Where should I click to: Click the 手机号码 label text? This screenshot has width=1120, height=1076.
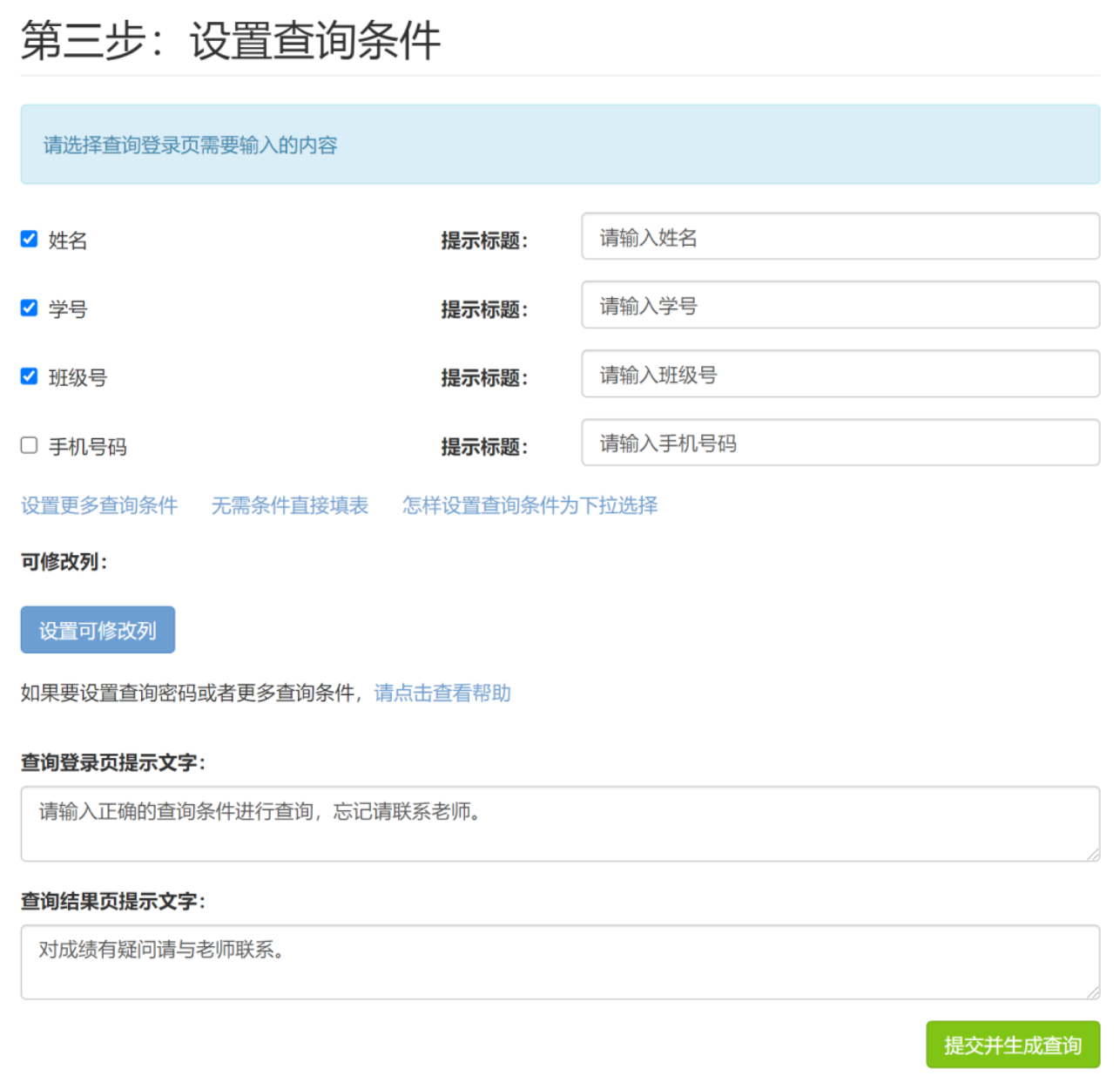pos(88,447)
